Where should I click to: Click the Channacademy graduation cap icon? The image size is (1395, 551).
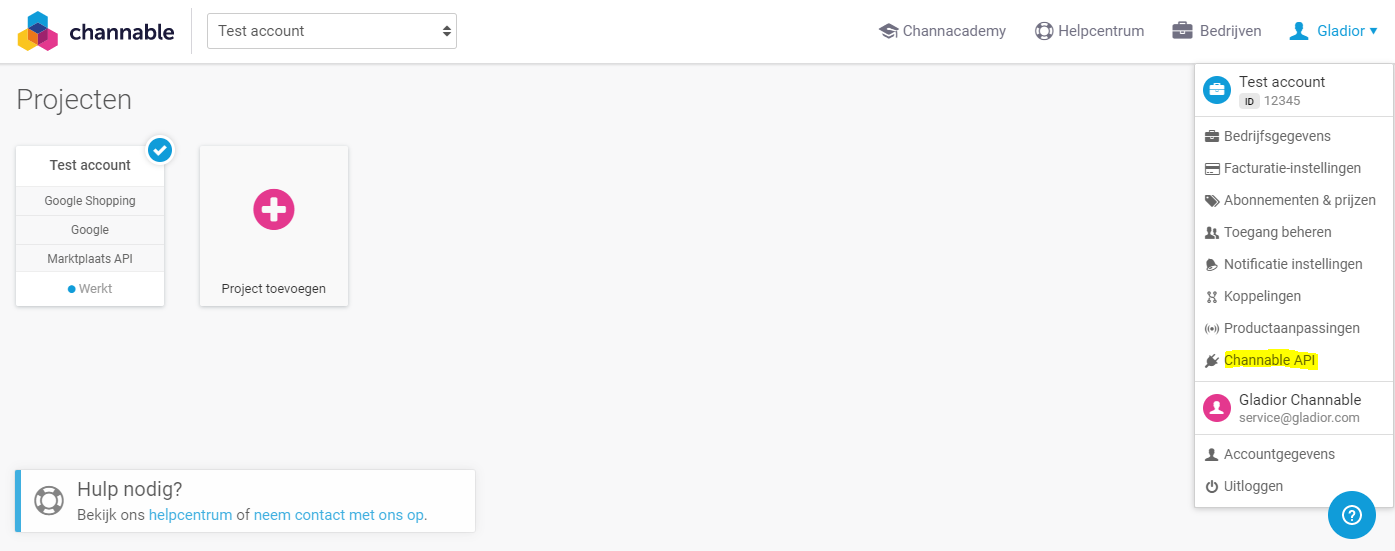[x=888, y=31]
